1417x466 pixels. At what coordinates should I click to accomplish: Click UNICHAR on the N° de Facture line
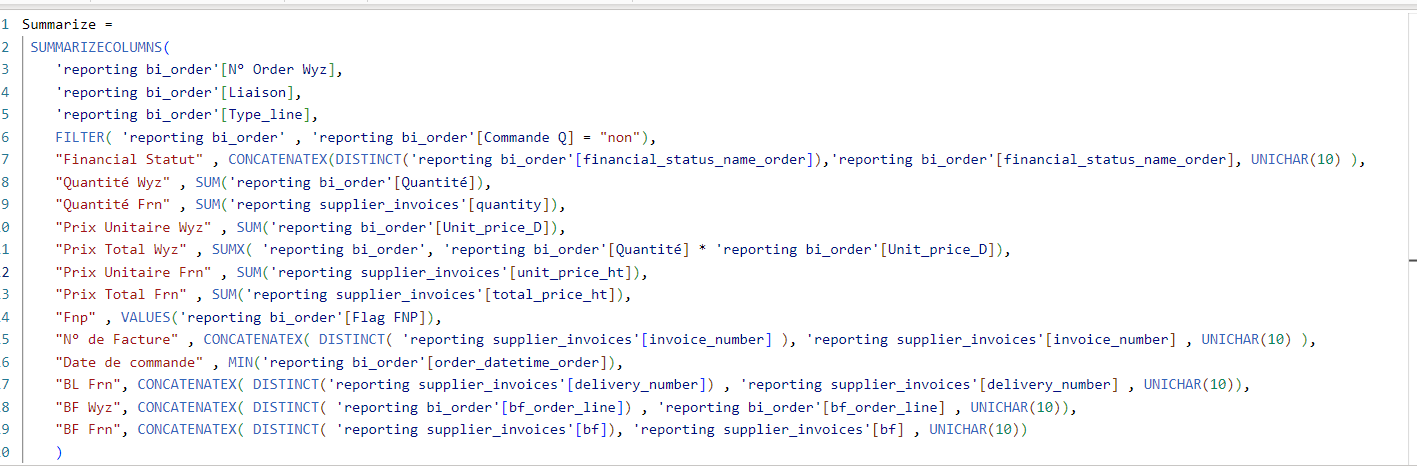(1229, 339)
